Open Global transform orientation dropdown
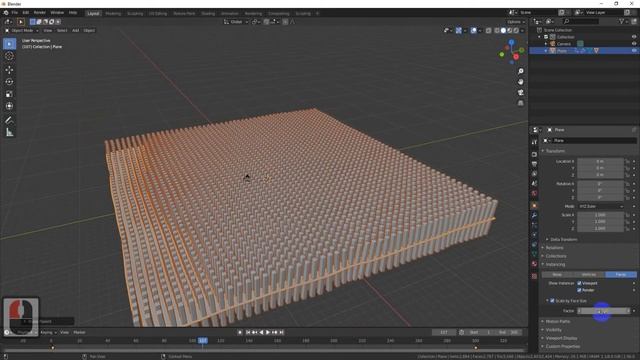The height and width of the screenshot is (360, 640). tap(236, 22)
